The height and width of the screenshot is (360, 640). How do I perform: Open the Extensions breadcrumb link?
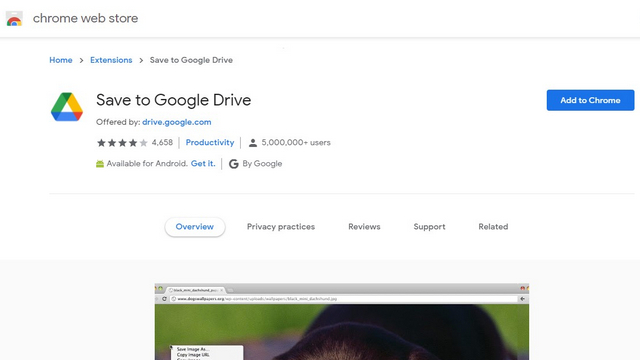[x=111, y=60]
